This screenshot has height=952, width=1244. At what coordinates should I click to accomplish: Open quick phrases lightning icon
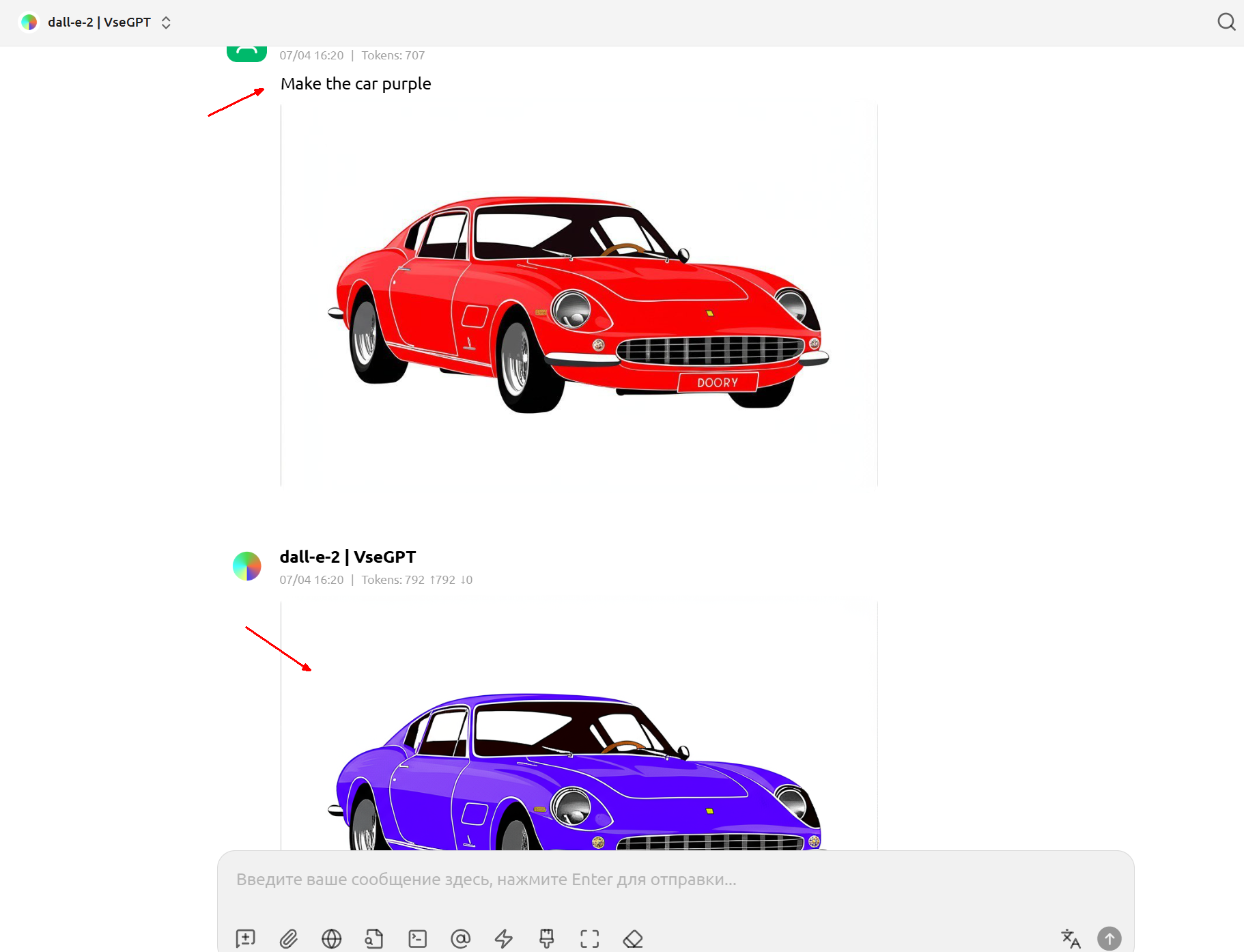pyautogui.click(x=504, y=938)
